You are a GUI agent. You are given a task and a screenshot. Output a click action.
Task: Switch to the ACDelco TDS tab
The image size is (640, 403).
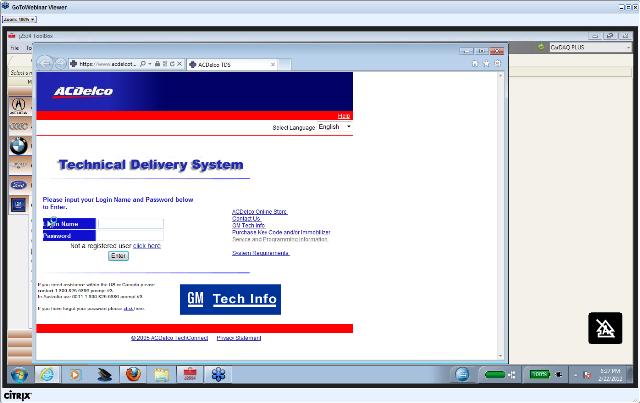pyautogui.click(x=232, y=65)
